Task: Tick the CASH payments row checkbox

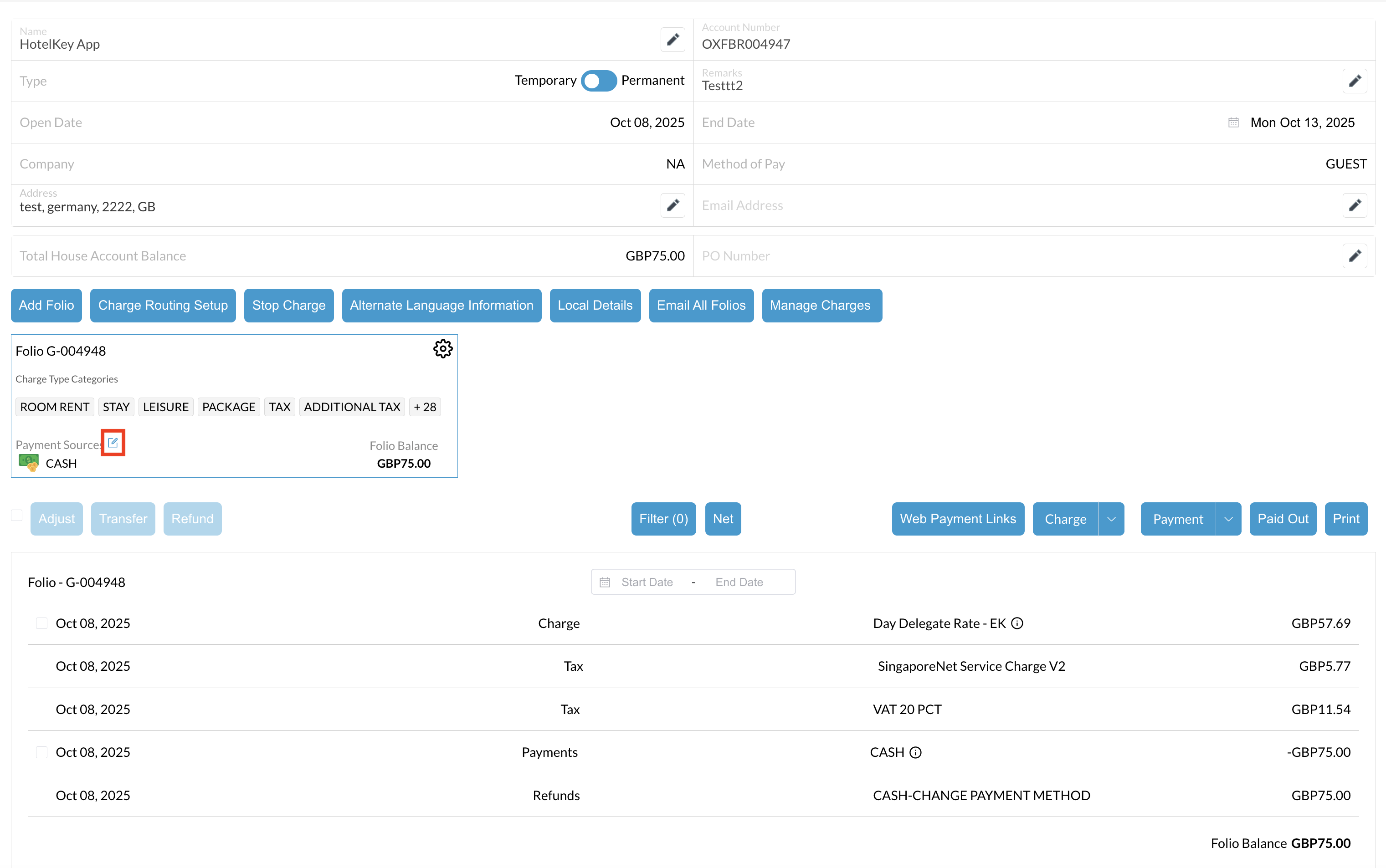Action: tap(41, 753)
